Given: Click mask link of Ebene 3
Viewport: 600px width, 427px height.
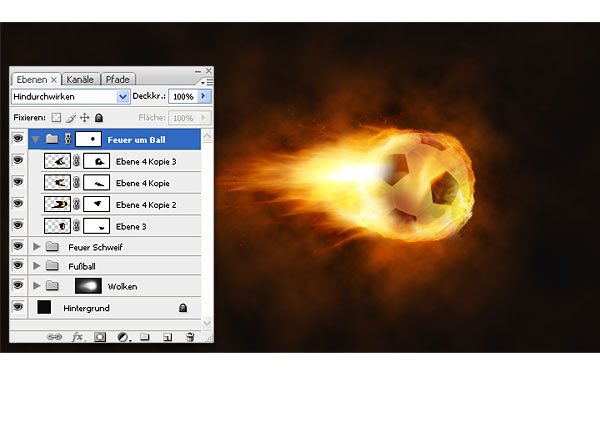Looking at the screenshot, I should [x=77, y=226].
